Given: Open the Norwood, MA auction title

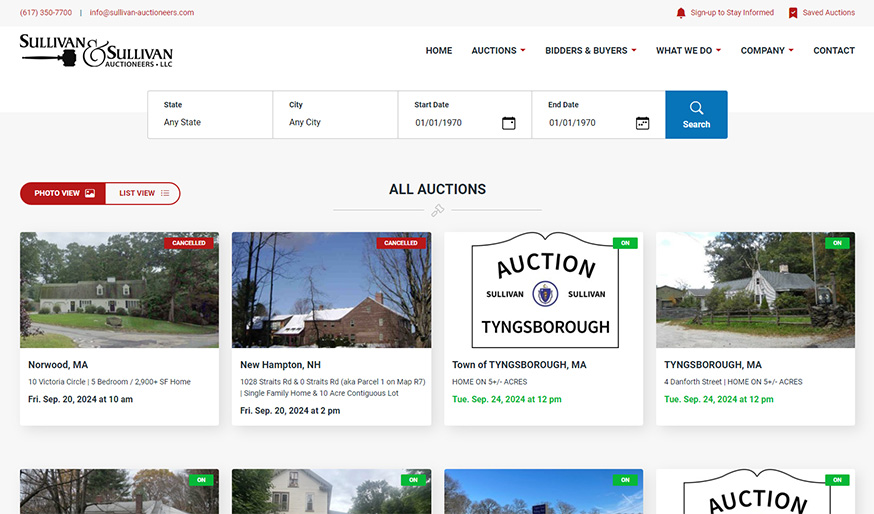Looking at the screenshot, I should tap(58, 365).
